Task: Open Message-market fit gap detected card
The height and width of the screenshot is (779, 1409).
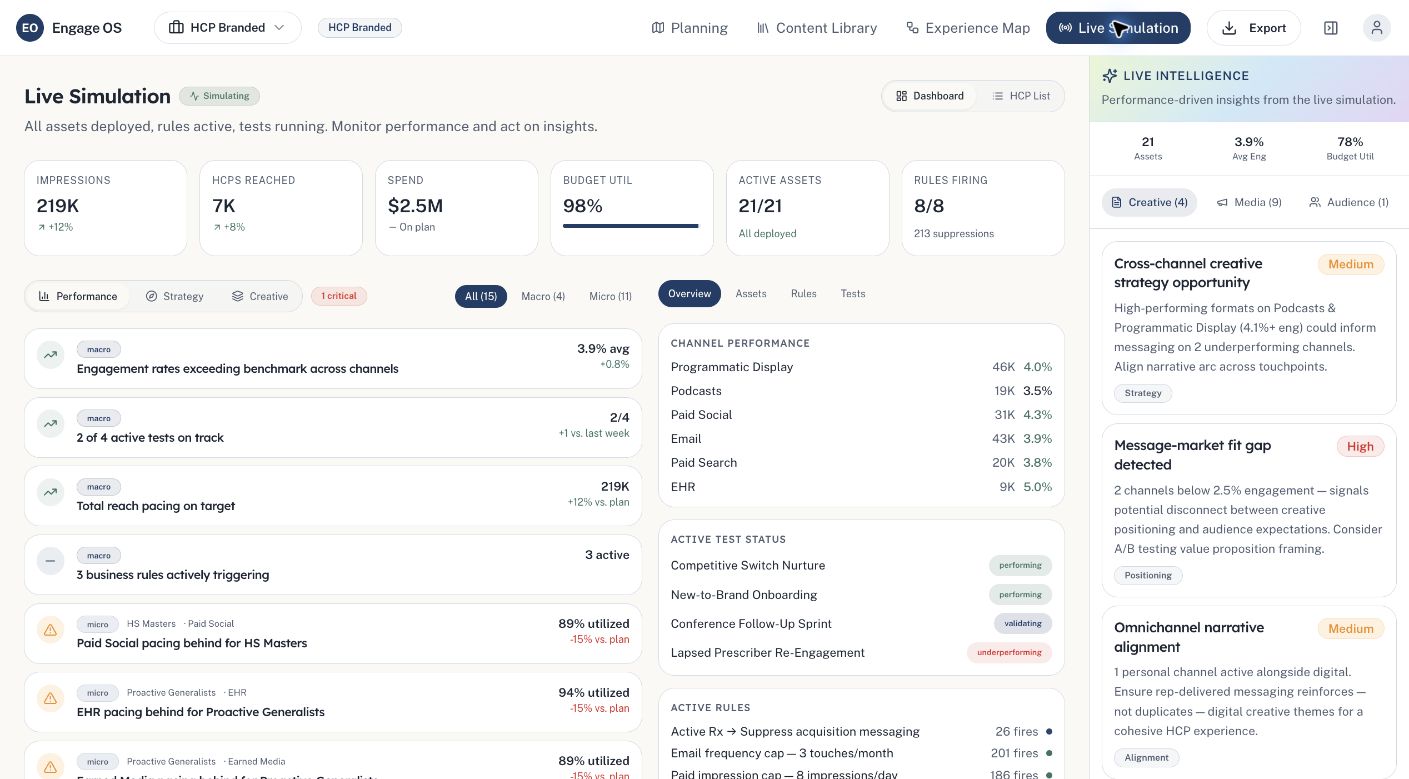Action: [x=1249, y=510]
